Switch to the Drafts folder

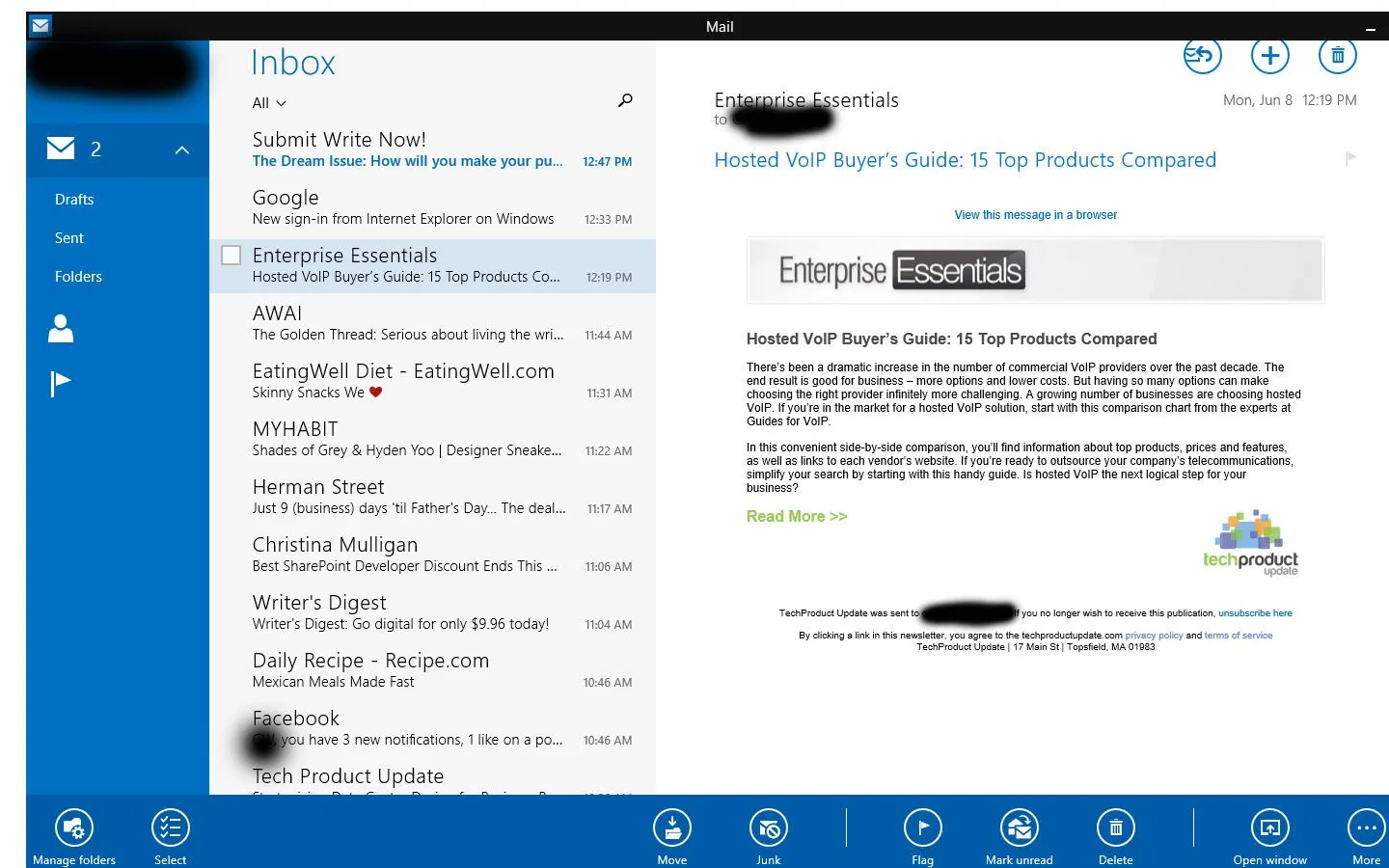click(74, 199)
